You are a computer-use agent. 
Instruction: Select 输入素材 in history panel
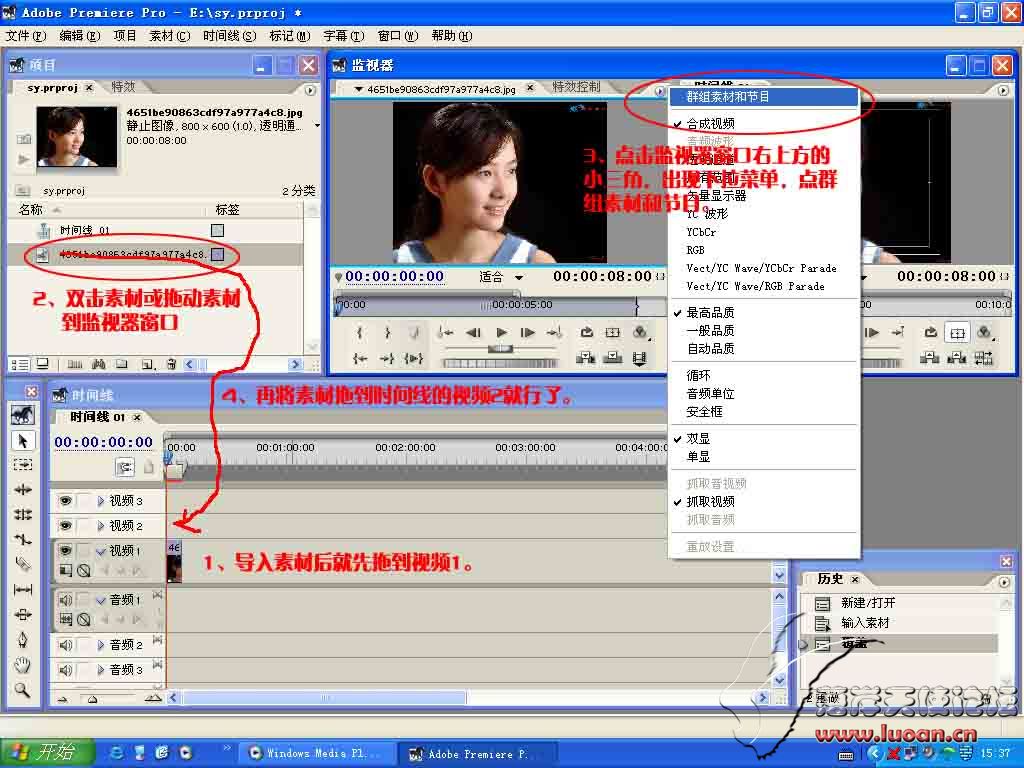pos(865,623)
